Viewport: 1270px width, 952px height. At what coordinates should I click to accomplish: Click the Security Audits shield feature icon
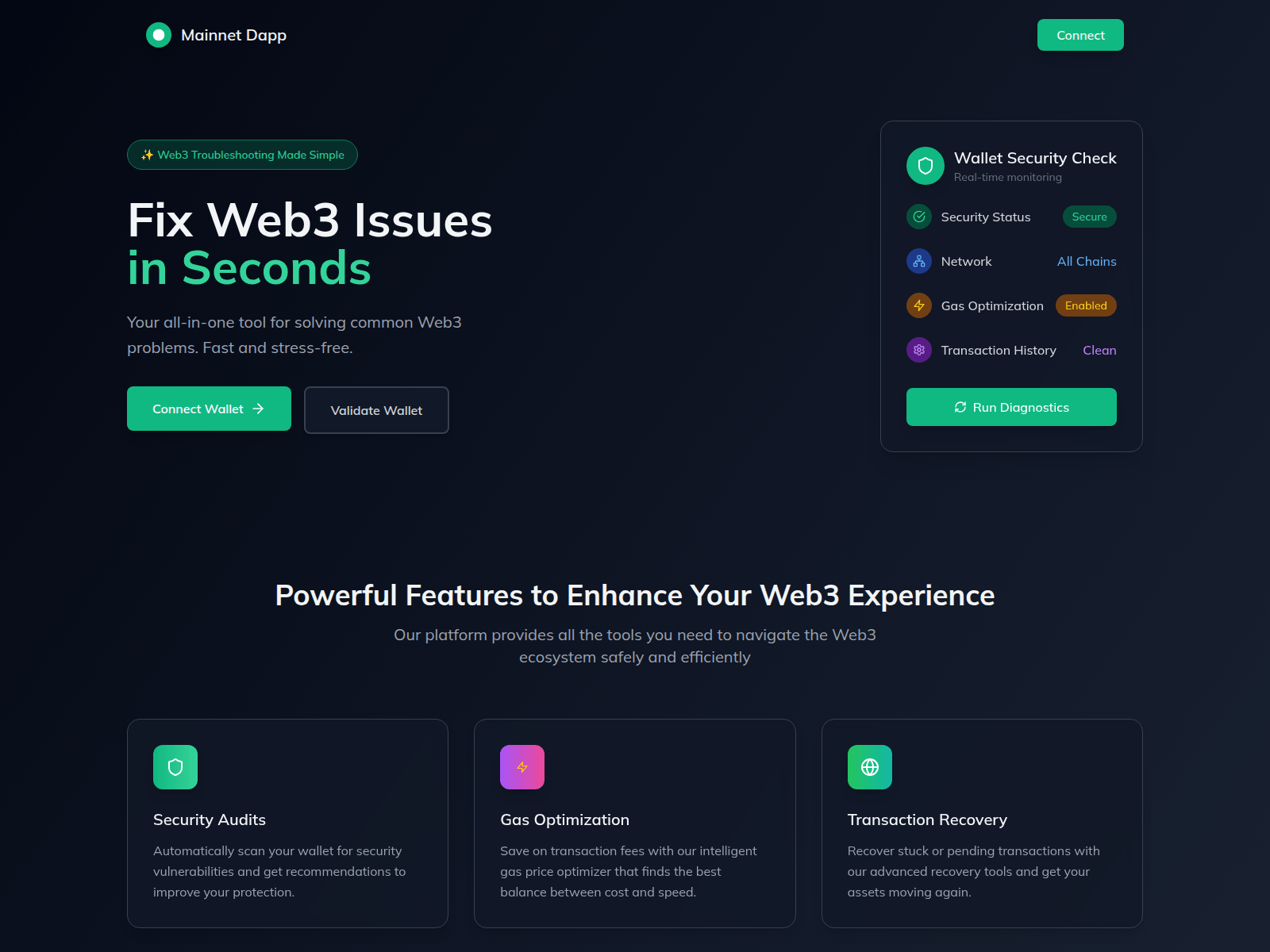tap(175, 767)
